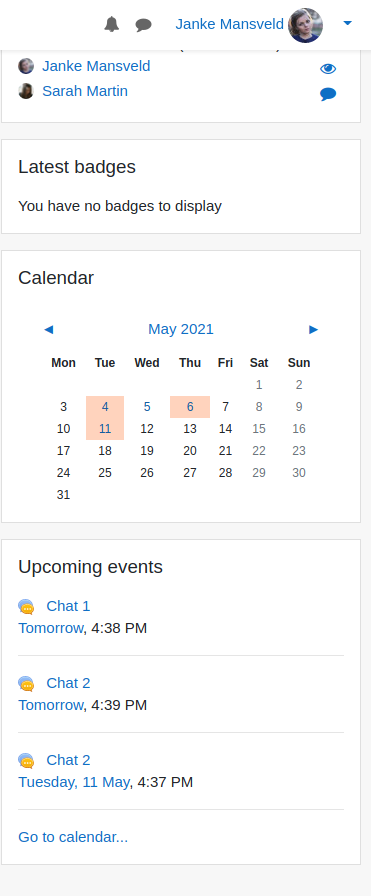Expand the user menu dropdown arrow
The width and height of the screenshot is (371, 896).
(347, 23)
